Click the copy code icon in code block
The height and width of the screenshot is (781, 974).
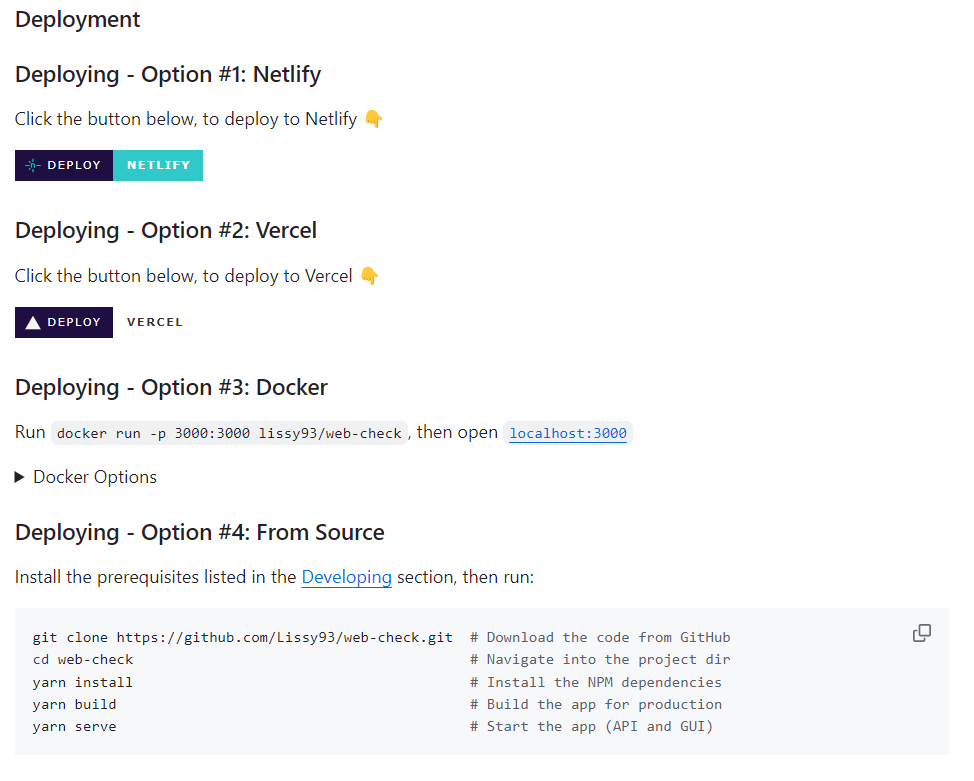921,633
